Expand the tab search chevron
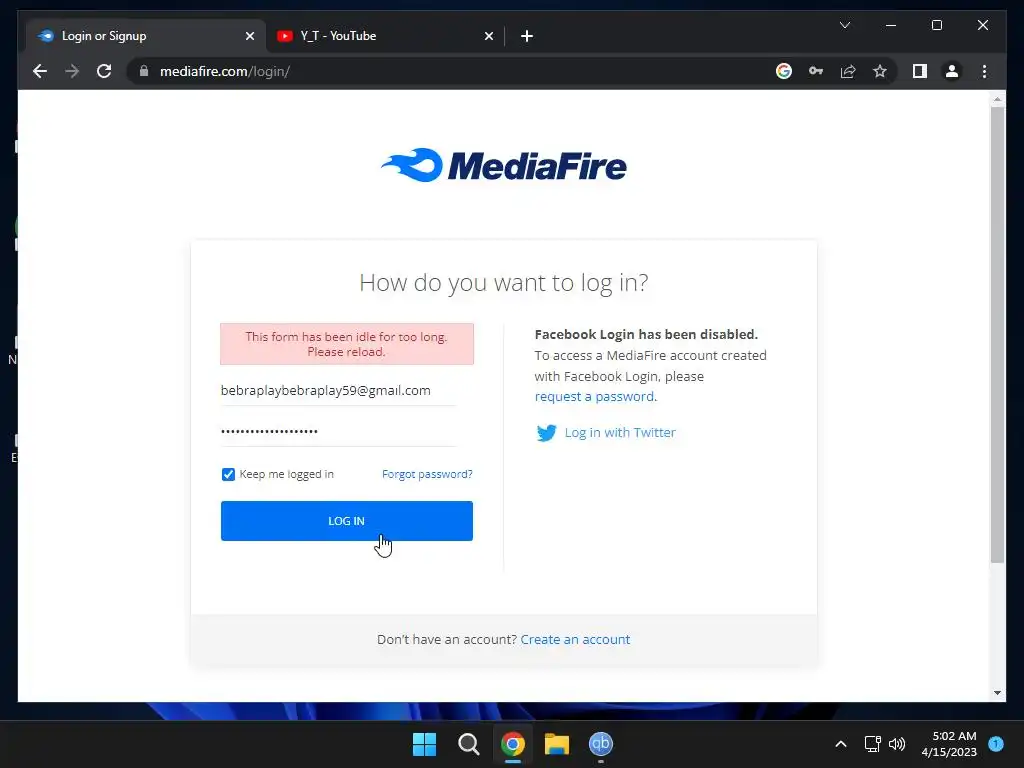Screen dimensions: 1024x768 point(844,25)
